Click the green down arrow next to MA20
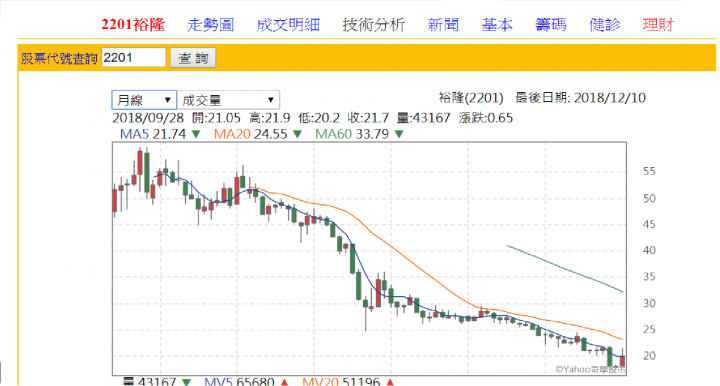Screen dimensions: 720x386 coord(298,134)
